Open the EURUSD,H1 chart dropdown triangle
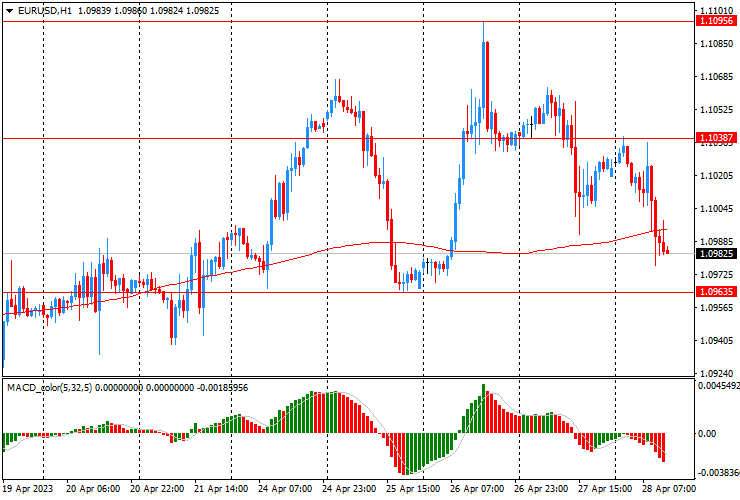 click(9, 11)
